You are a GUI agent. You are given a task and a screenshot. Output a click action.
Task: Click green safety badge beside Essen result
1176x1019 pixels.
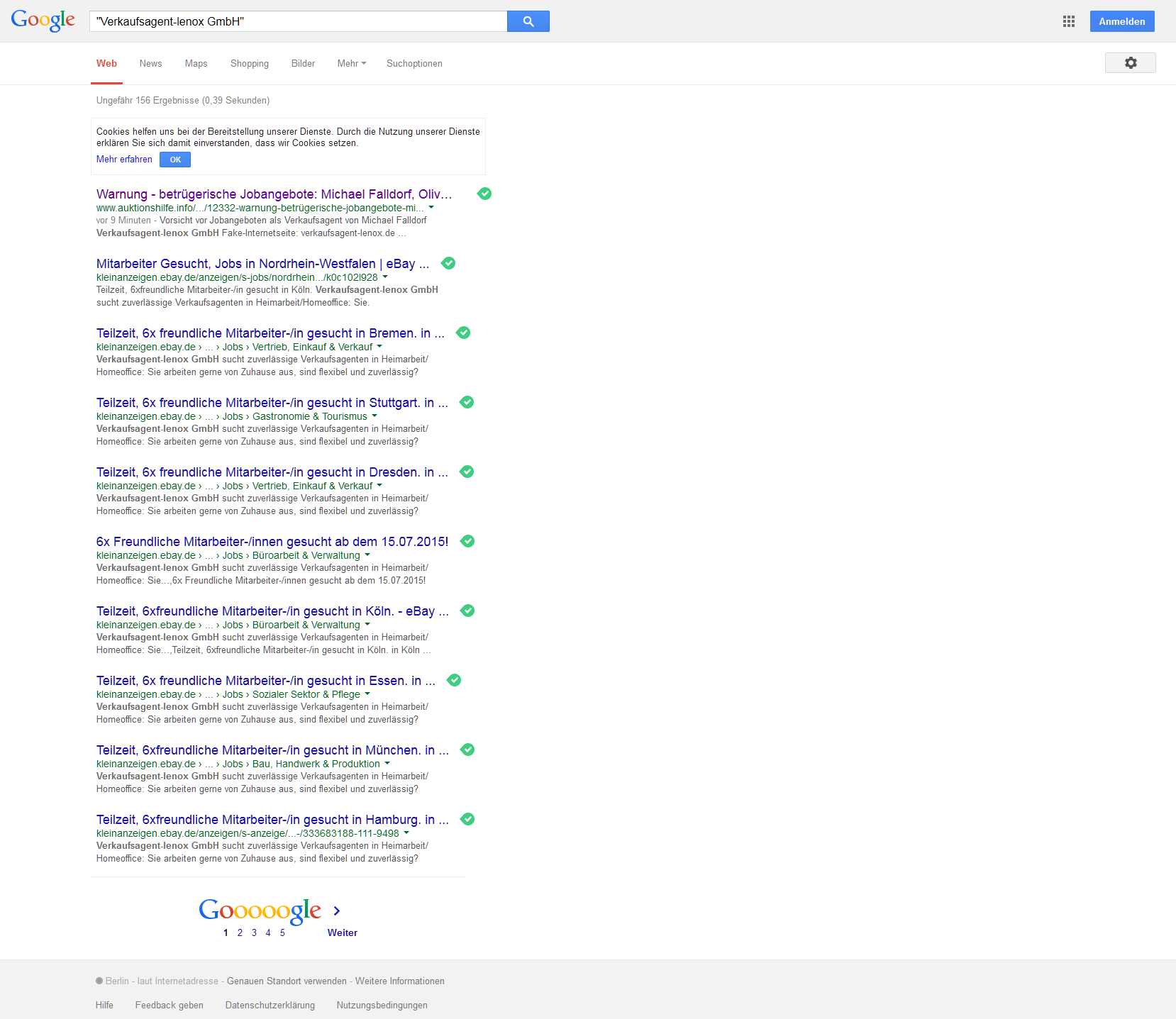454,680
